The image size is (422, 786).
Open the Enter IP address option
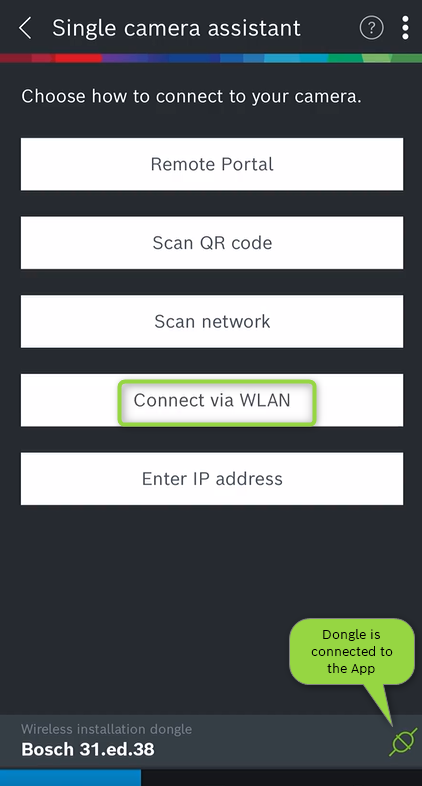[212, 479]
